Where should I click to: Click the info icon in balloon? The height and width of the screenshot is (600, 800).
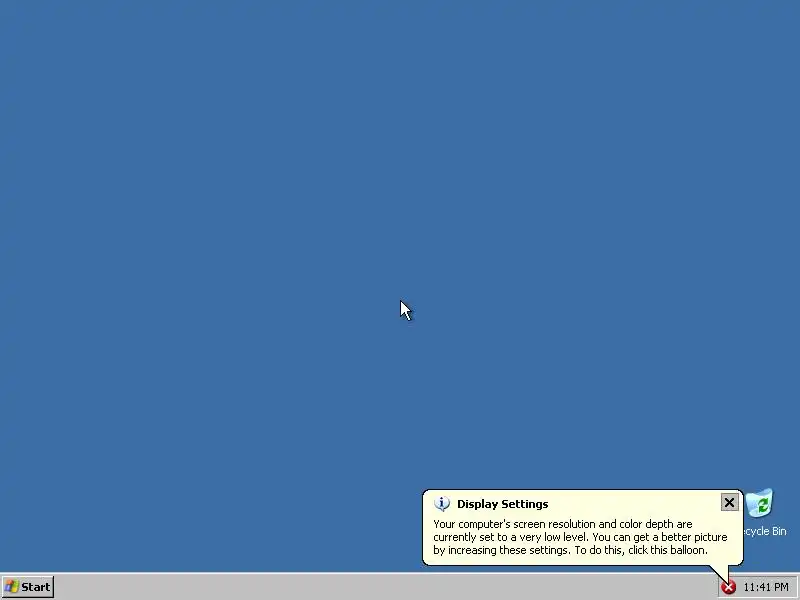pyautogui.click(x=441, y=504)
